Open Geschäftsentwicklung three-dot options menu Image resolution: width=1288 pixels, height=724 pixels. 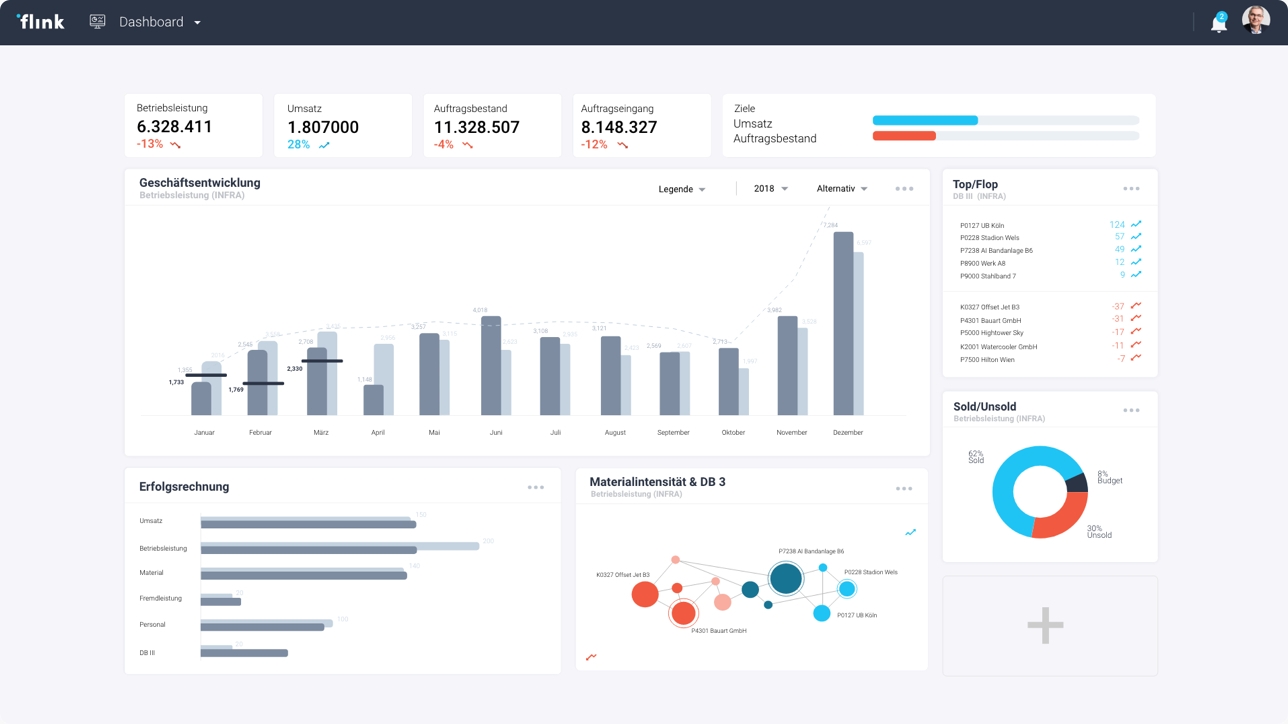pos(904,189)
